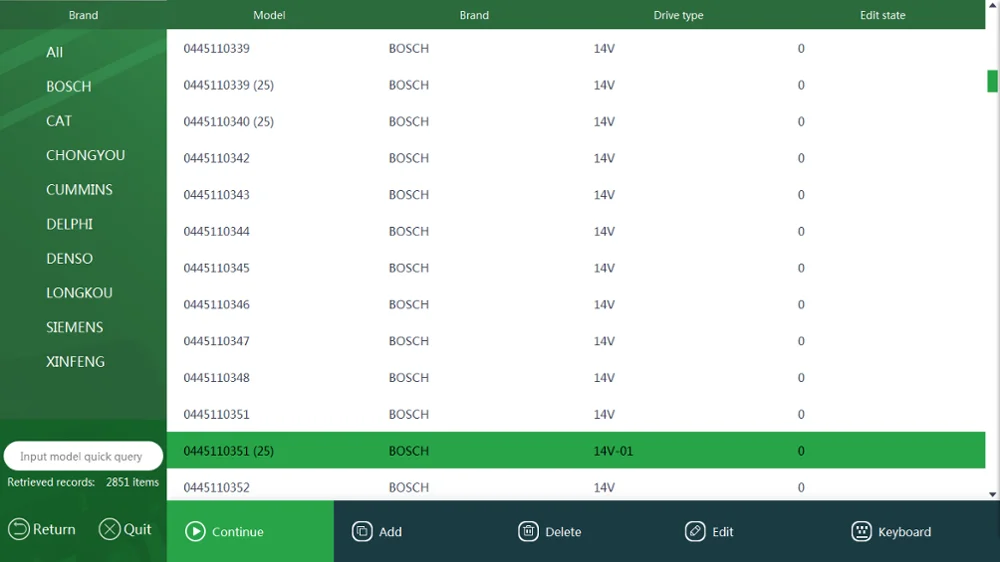1000x562 pixels.
Task: Click scrollbar down arrow
Action: (992, 494)
